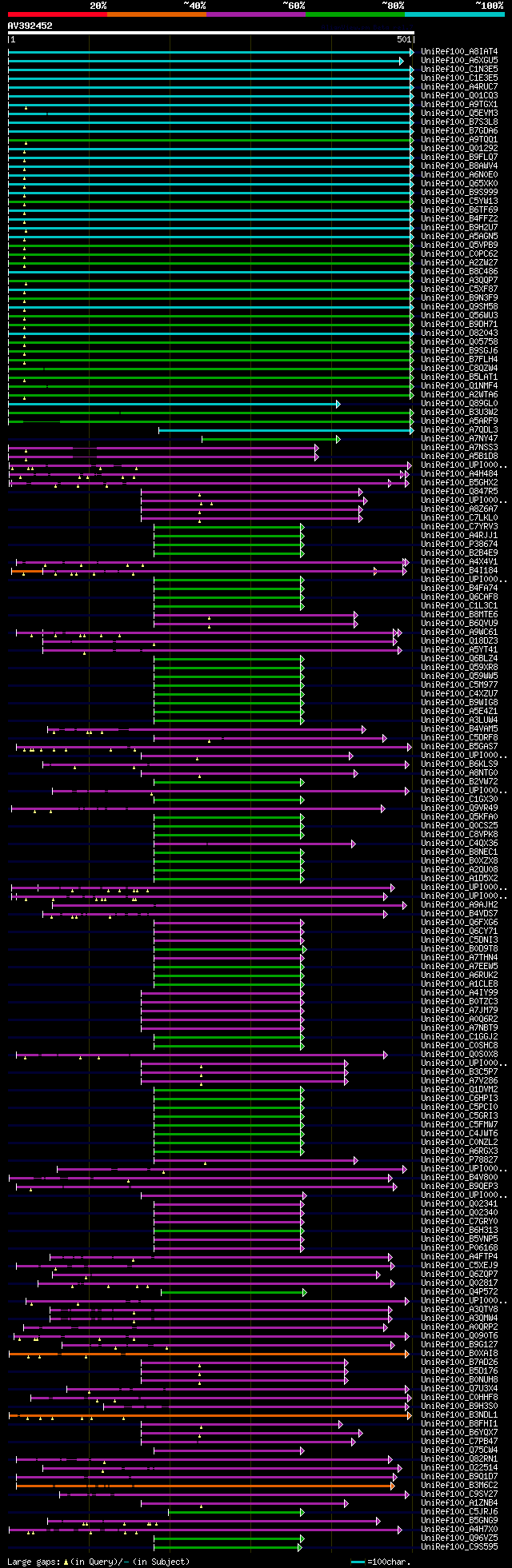The image size is (512, 1568).
Task: Open hit UniRef100_P06168
Action: point(459,1248)
